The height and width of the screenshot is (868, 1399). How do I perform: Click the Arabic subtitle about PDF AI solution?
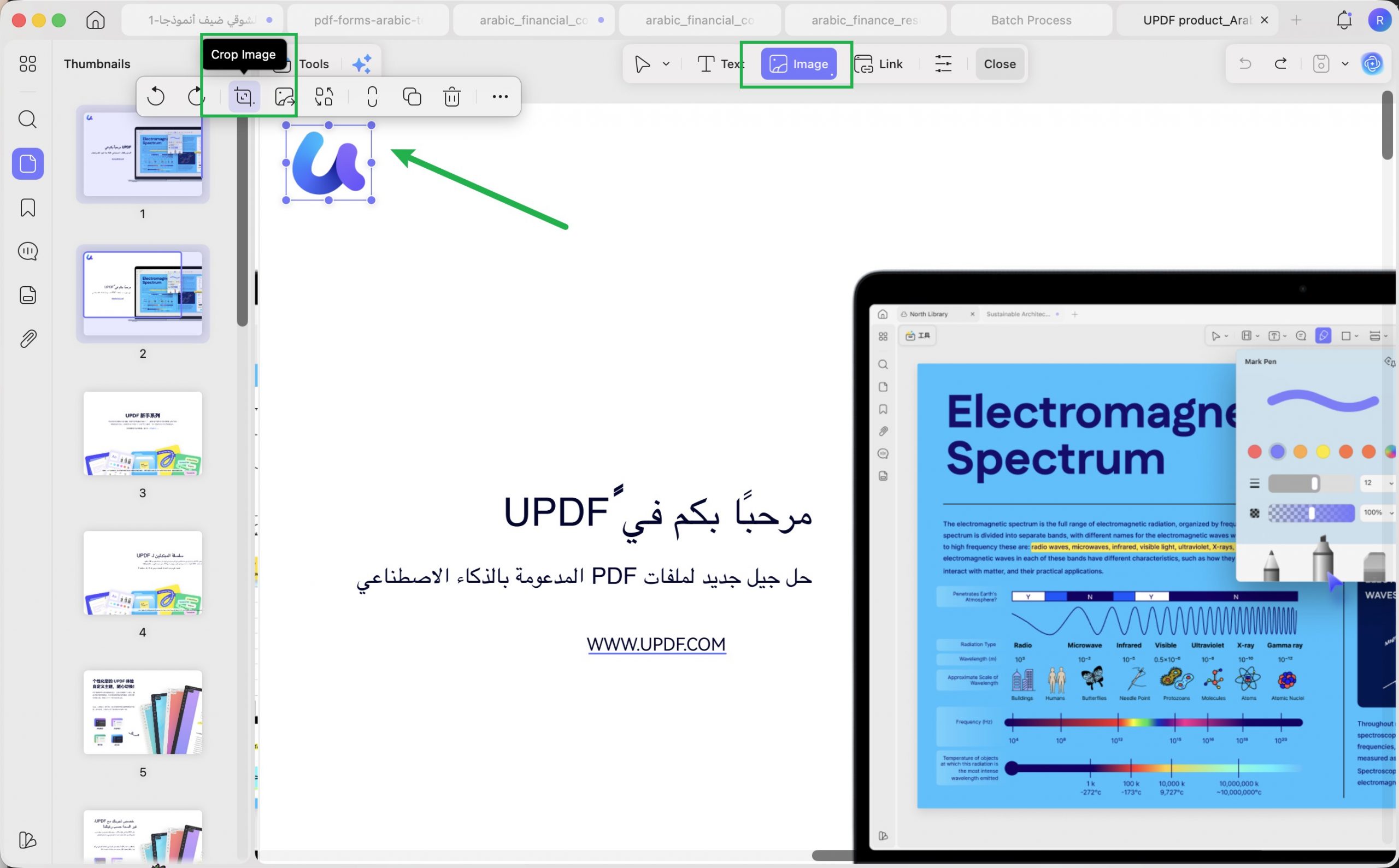coord(584,576)
